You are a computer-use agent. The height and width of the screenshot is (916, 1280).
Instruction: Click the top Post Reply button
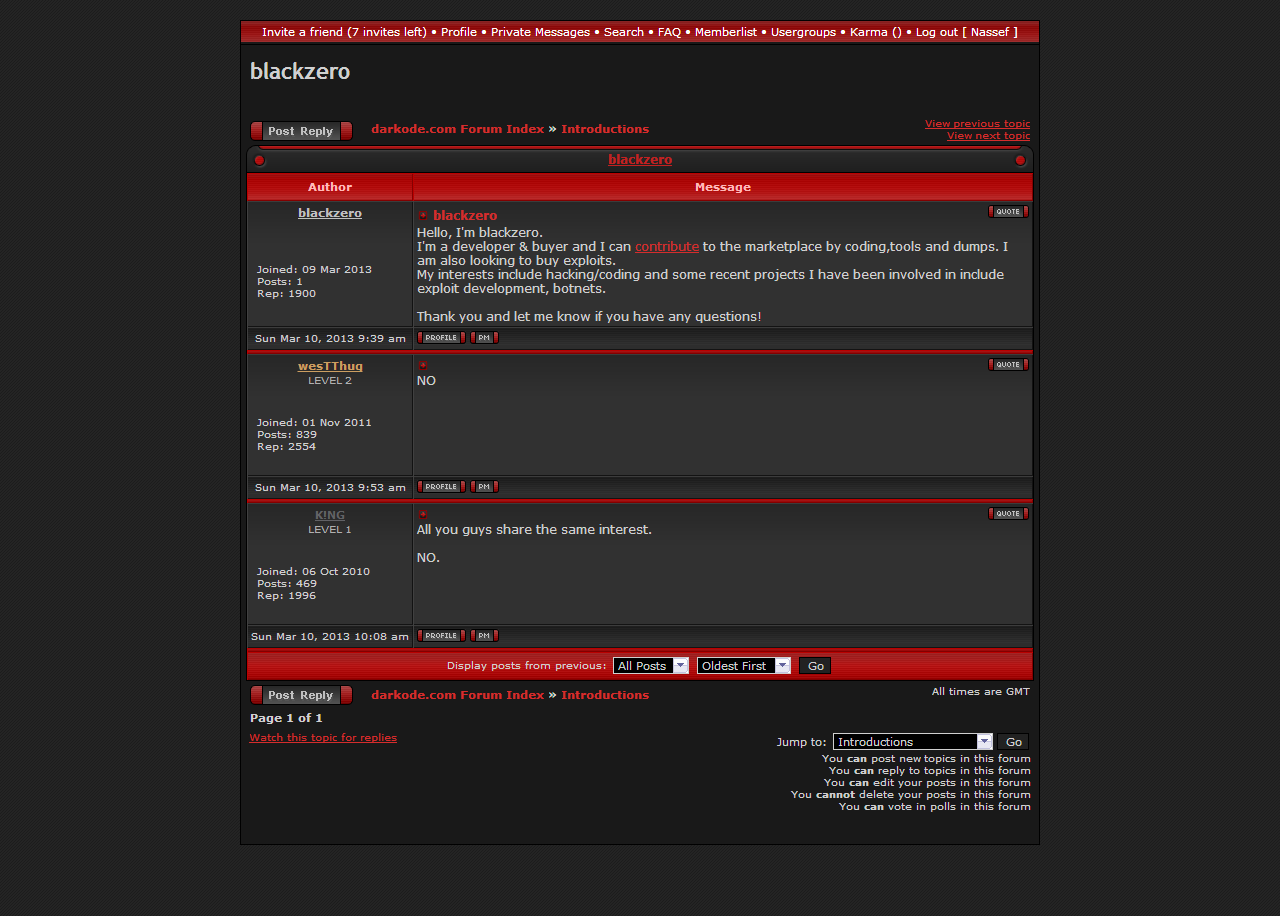tap(301, 131)
